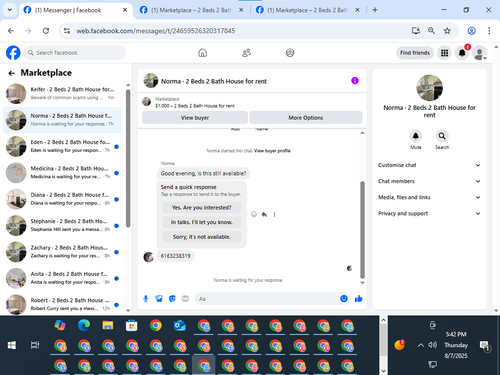Viewport: 500px width, 375px height.
Task: Show hidden system tray icons chevron
Action: [421, 345]
